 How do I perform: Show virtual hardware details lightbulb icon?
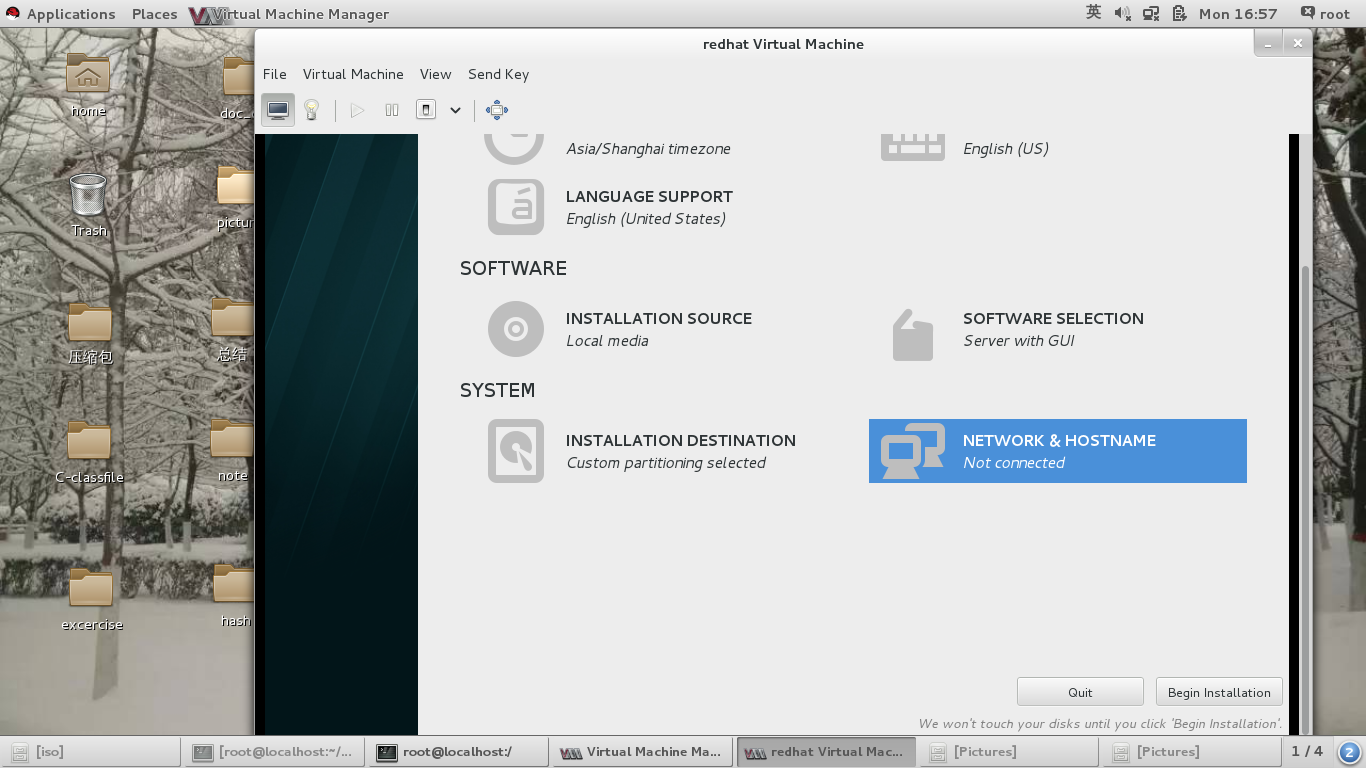(x=312, y=110)
